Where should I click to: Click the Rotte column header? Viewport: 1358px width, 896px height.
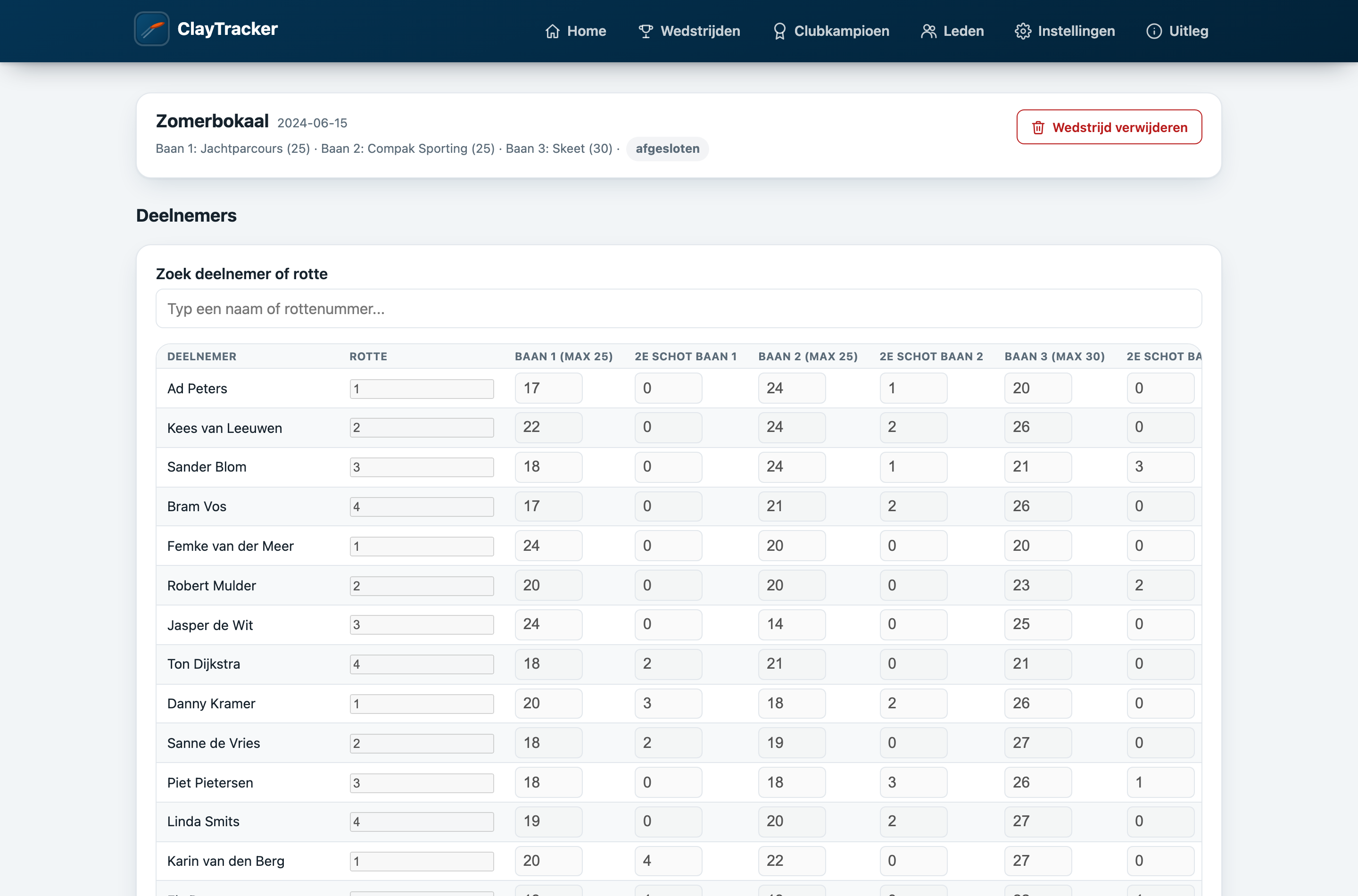tap(368, 357)
